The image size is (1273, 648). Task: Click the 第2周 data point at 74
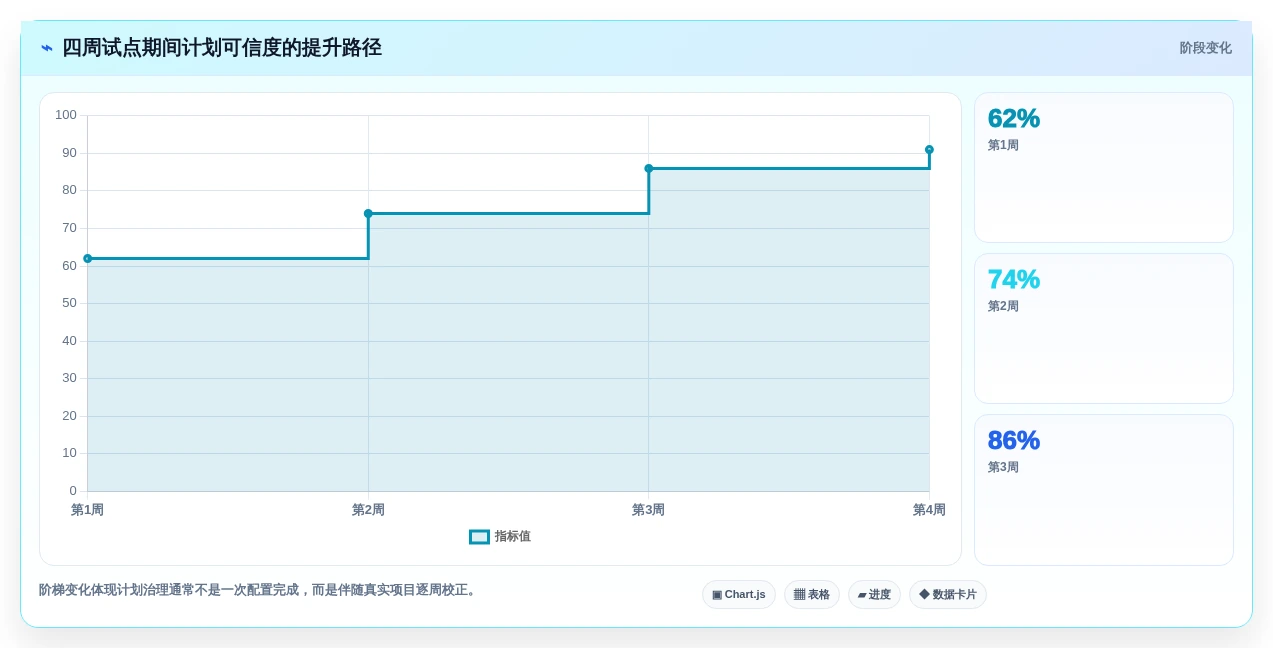point(368,214)
